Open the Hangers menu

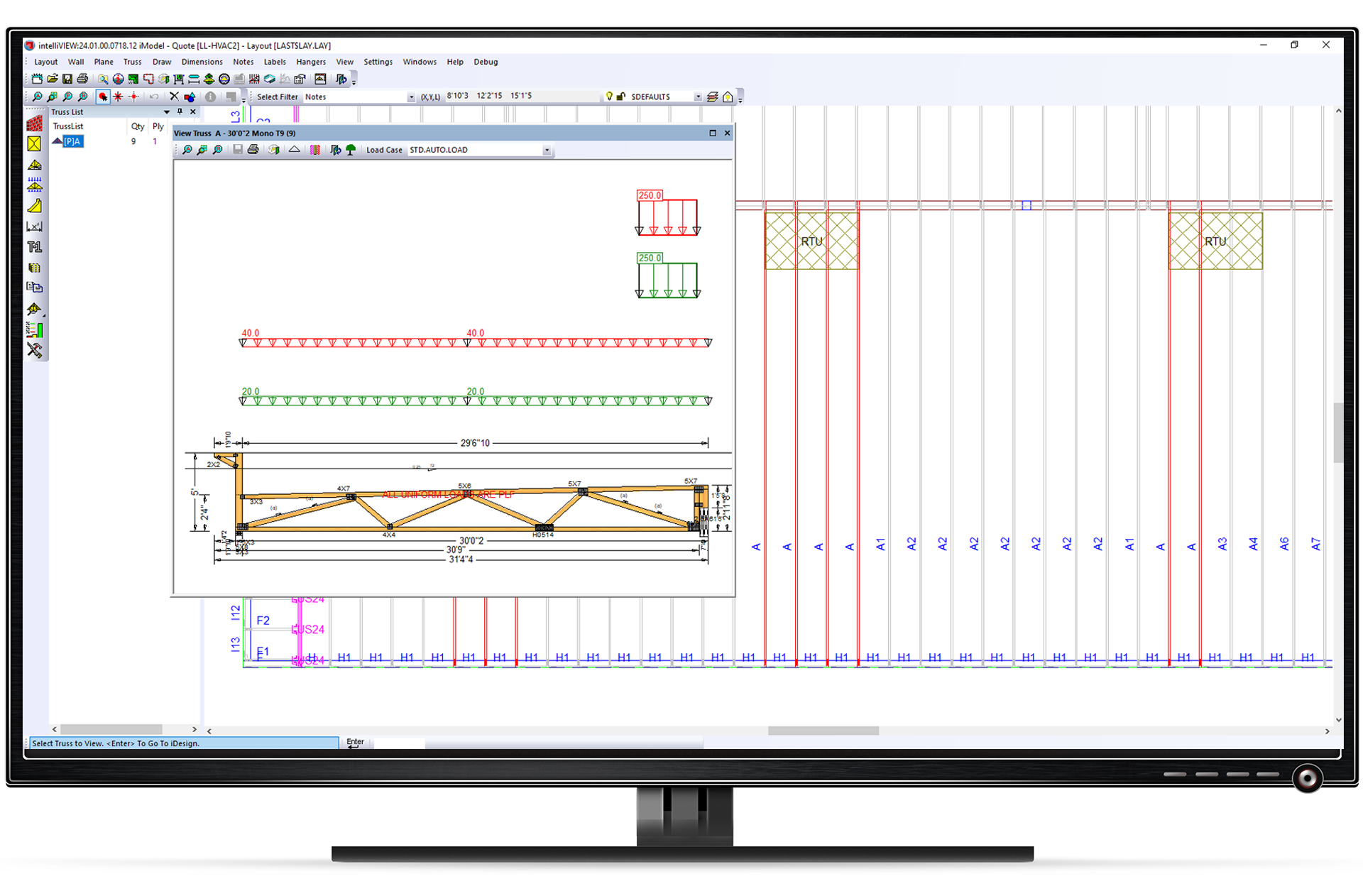(311, 62)
